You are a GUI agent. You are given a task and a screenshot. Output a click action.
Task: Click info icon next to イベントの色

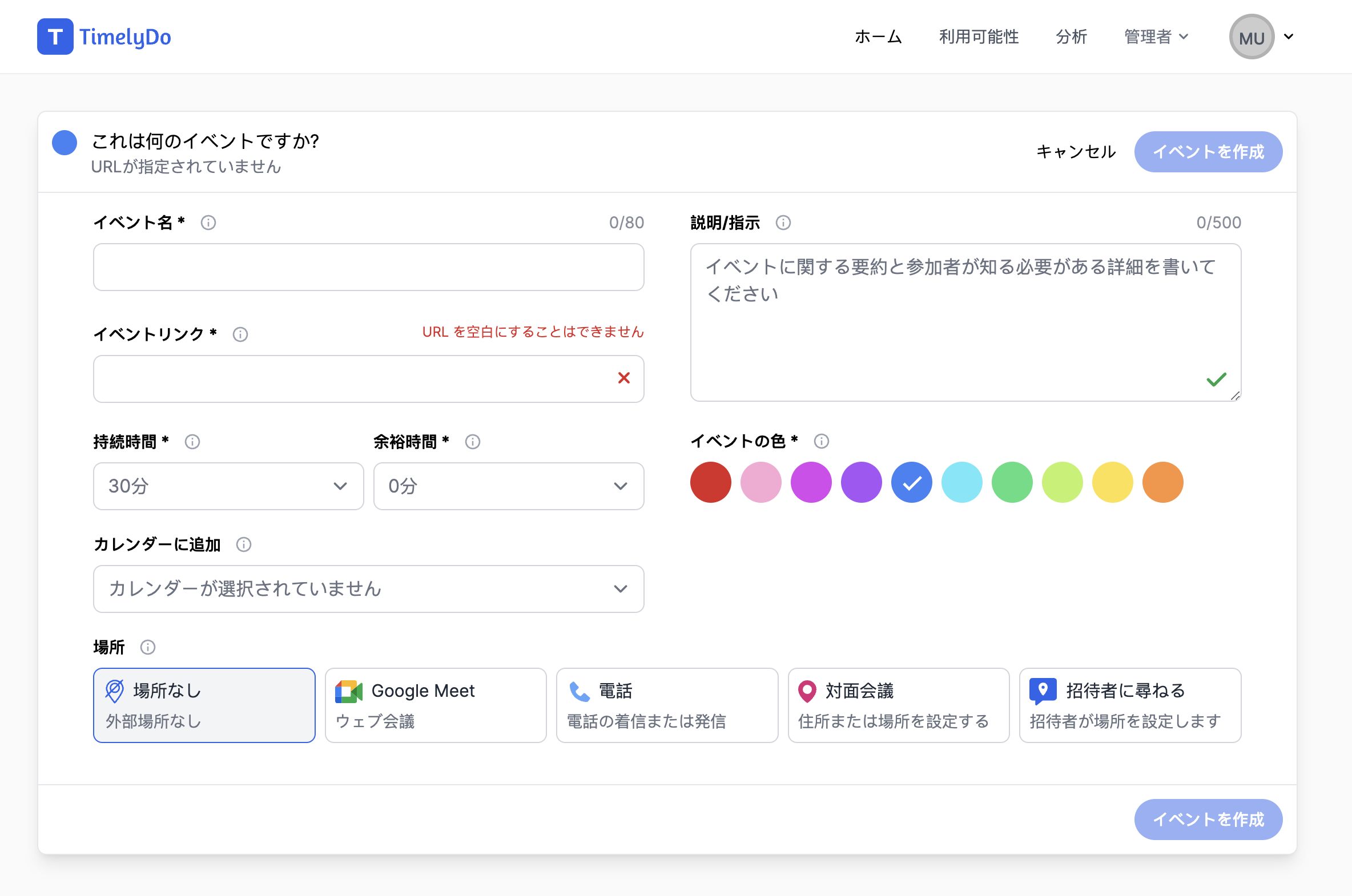[822, 441]
